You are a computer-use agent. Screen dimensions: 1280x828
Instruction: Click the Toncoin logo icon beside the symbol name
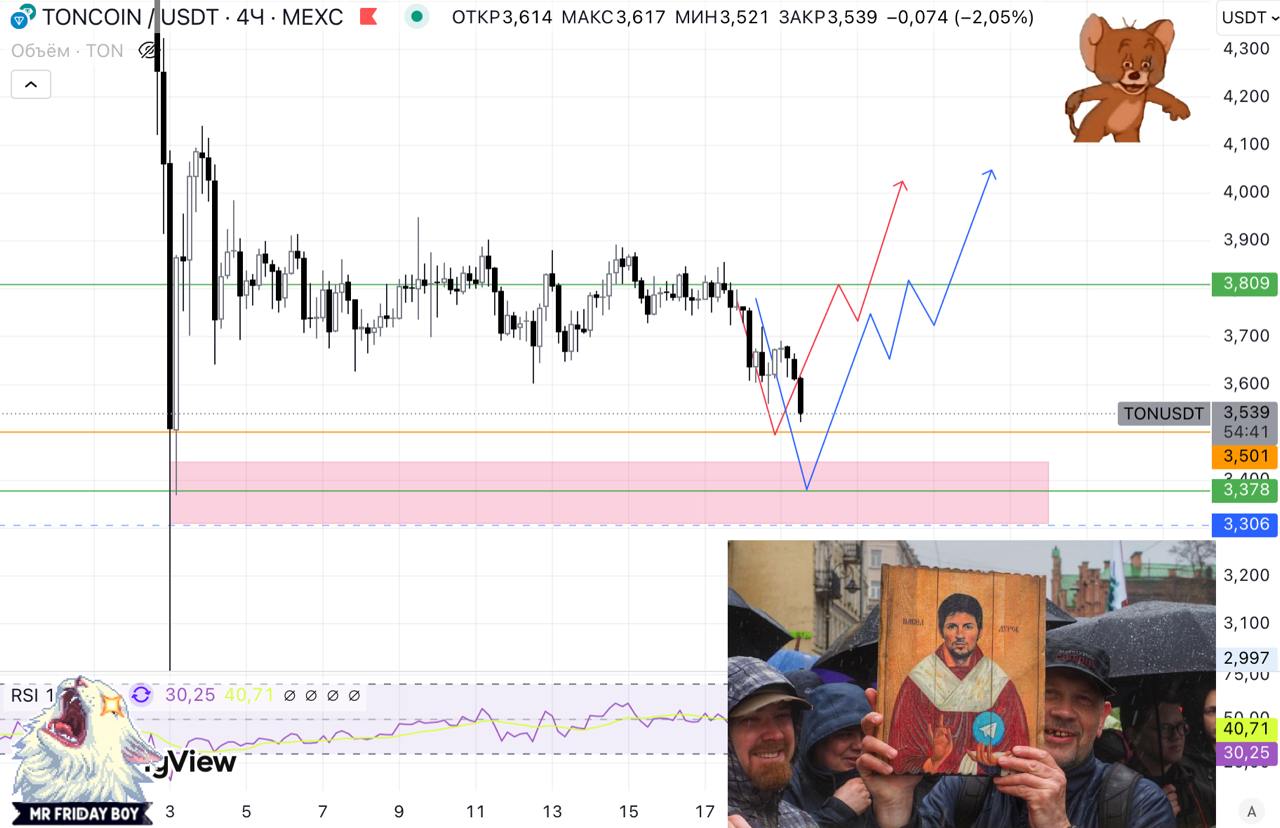point(23,16)
